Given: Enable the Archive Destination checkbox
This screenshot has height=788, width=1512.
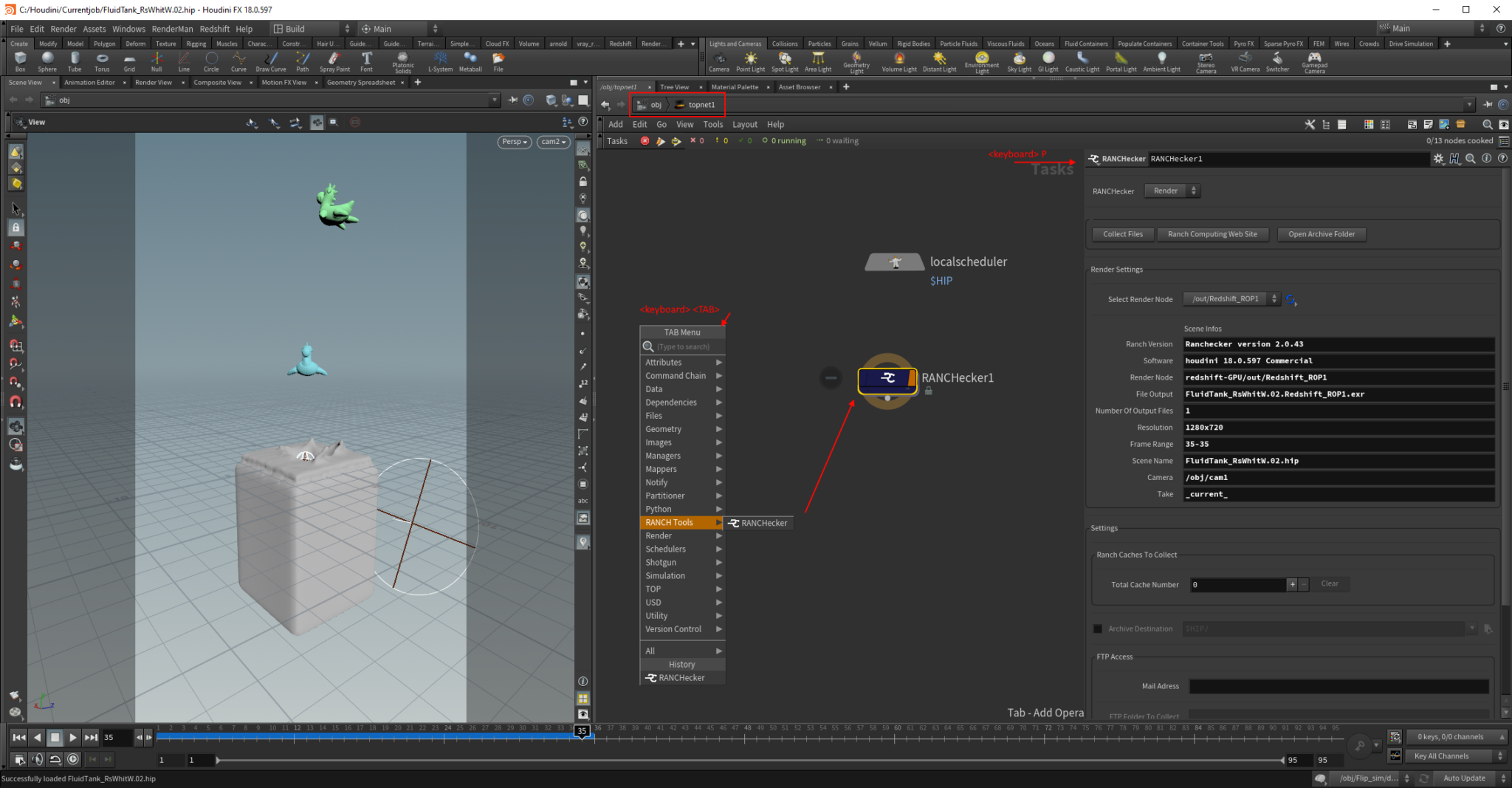Looking at the screenshot, I should tap(1098, 628).
